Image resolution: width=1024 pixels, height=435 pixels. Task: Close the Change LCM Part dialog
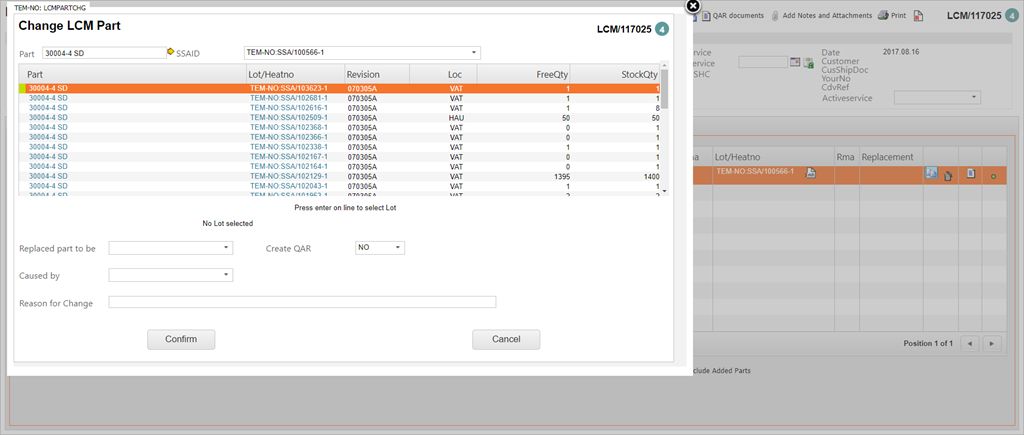click(x=693, y=6)
